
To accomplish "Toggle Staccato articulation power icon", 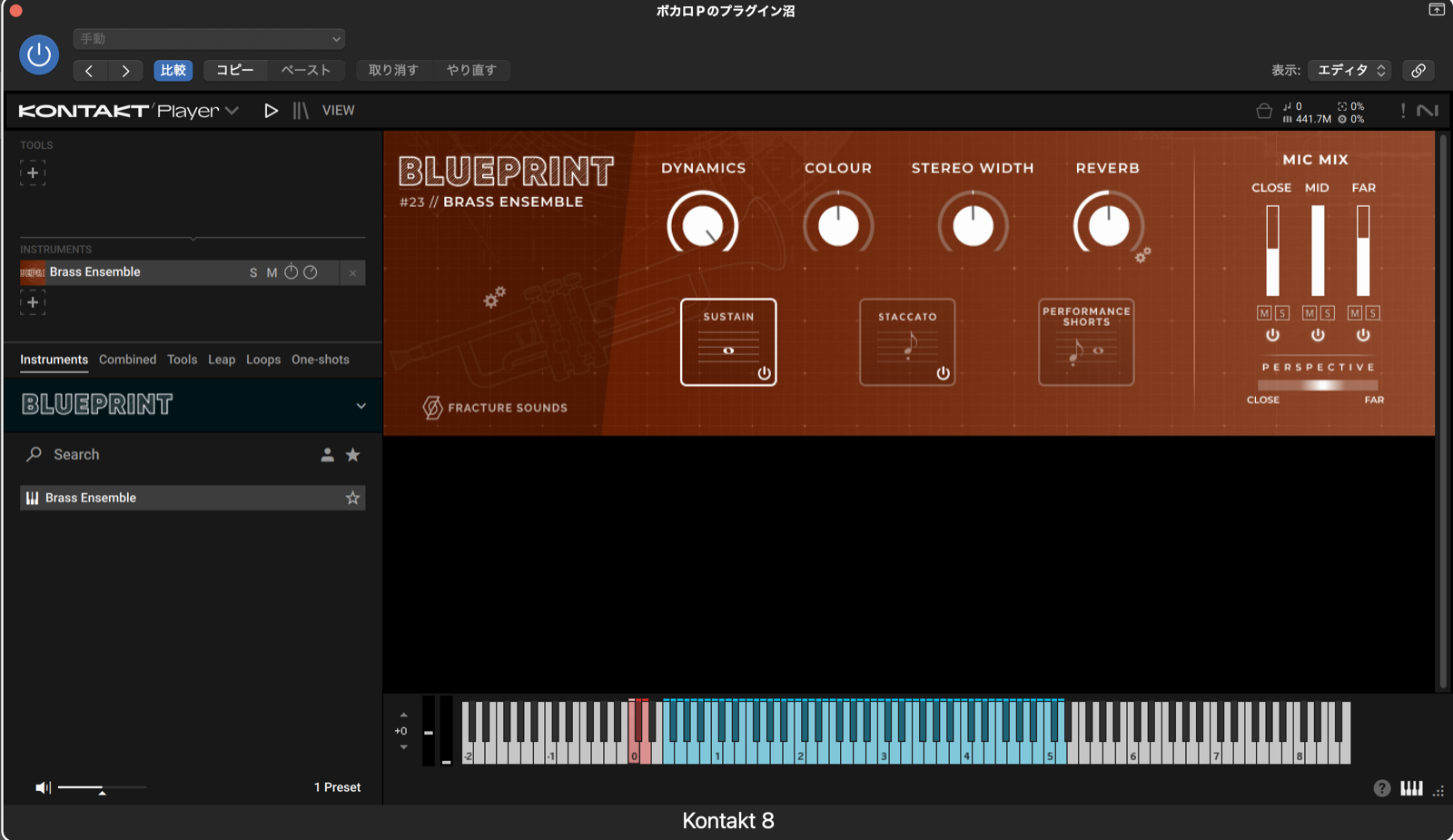I will 943,373.
